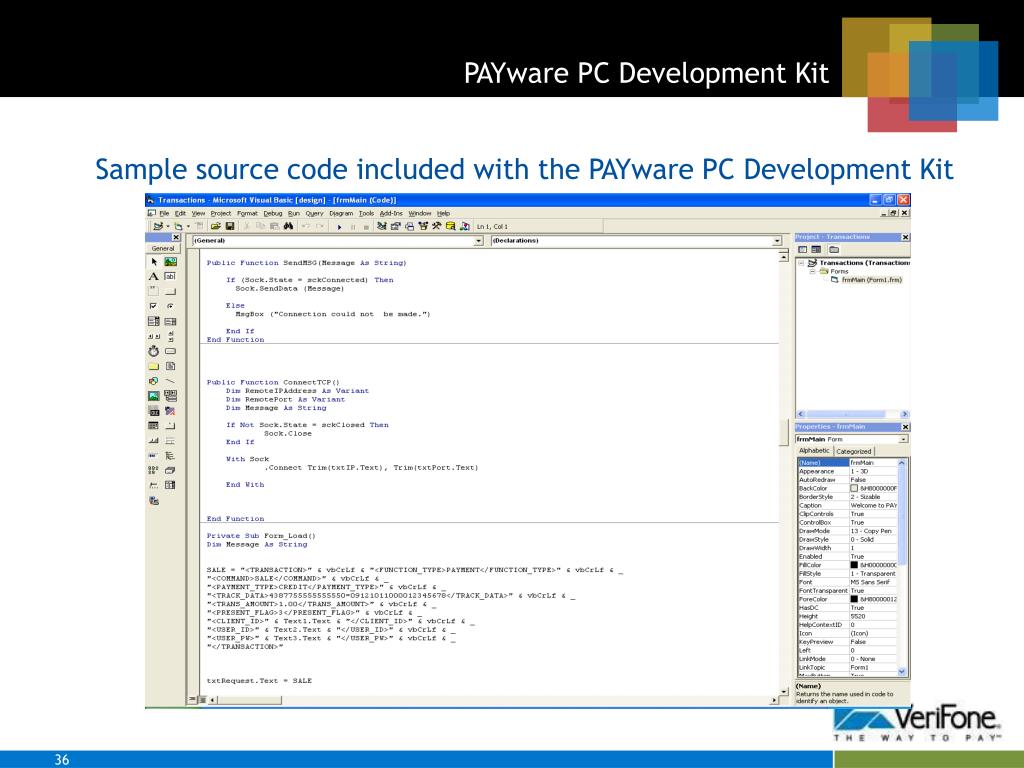Open the Tools menu
The image size is (1024, 768).
click(366, 214)
